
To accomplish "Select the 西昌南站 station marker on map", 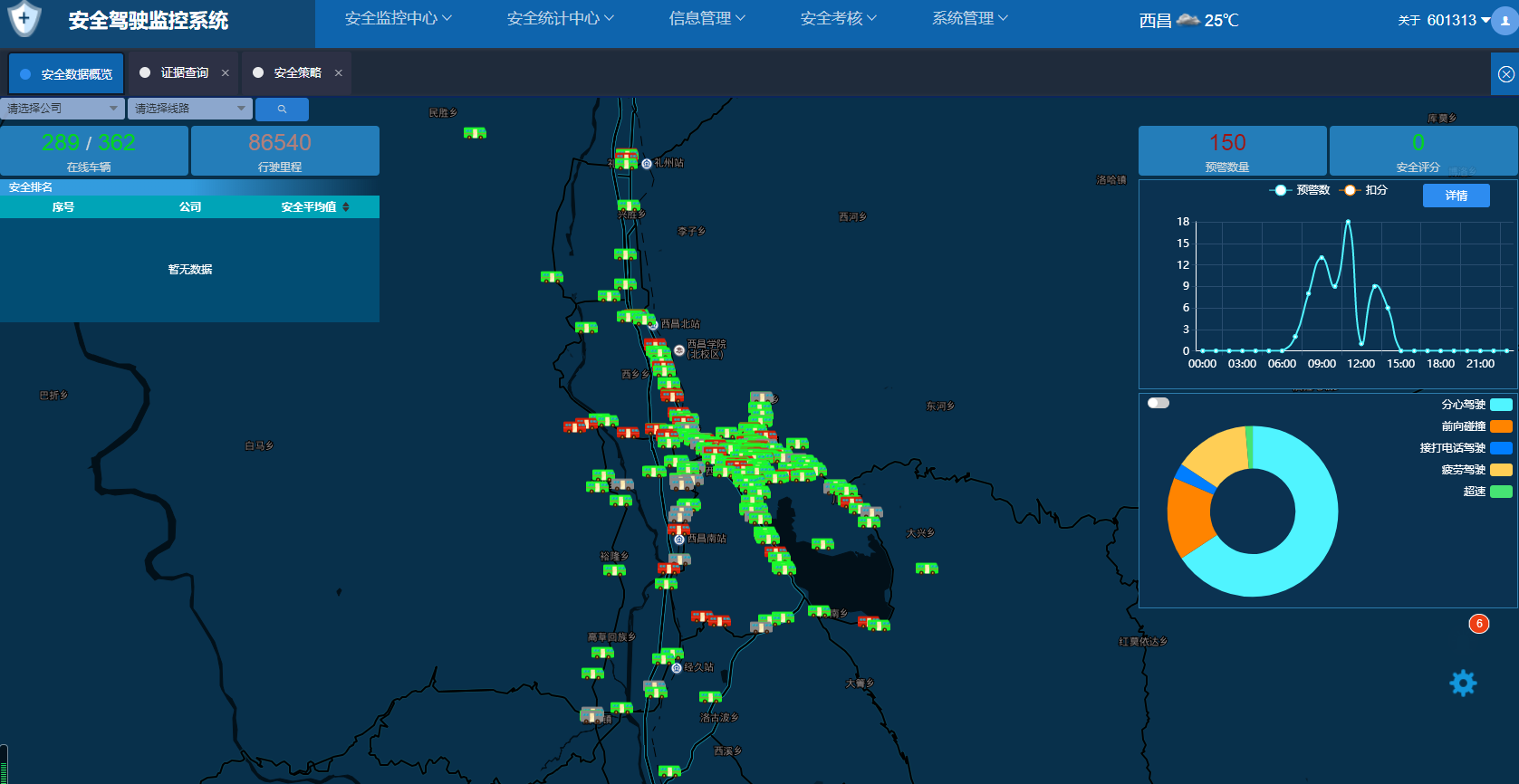I will (679, 540).
